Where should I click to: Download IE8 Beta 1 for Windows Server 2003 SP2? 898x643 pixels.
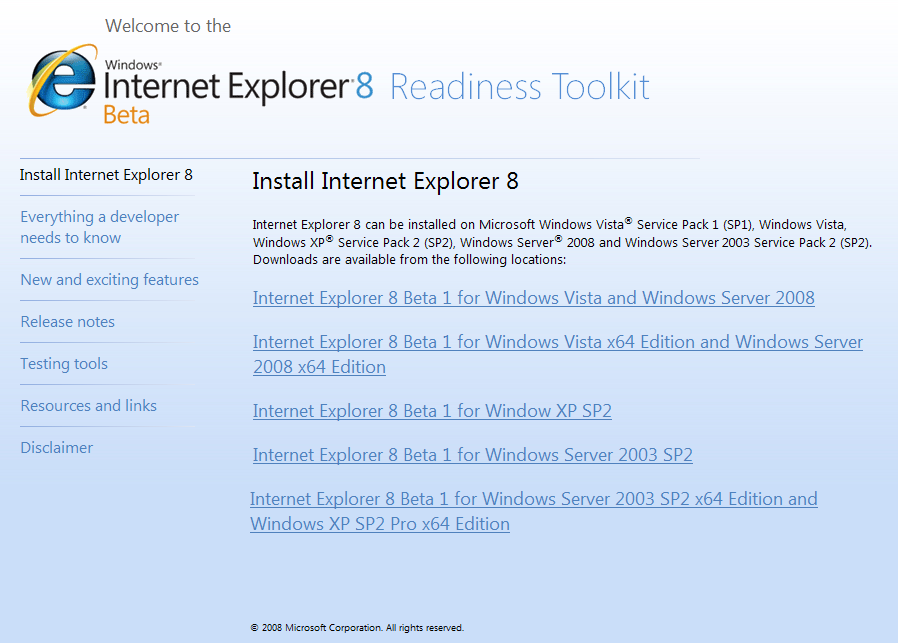point(472,455)
